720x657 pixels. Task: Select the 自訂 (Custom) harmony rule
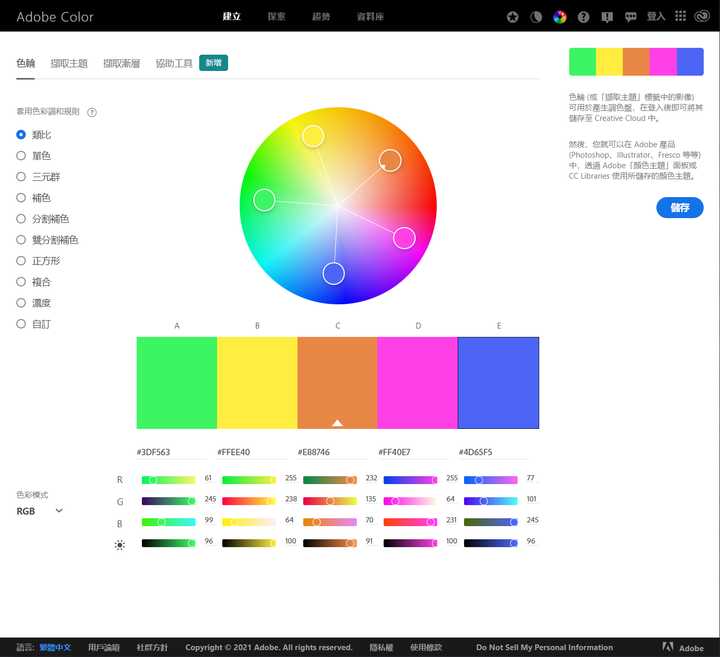coord(34,324)
